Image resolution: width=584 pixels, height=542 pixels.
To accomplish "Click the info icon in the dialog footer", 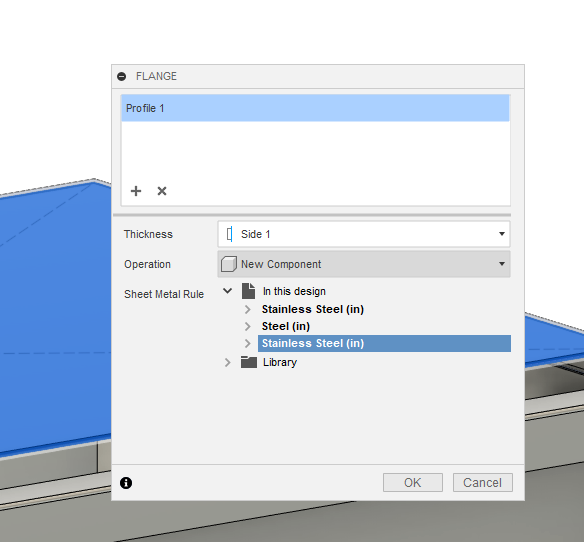I will click(x=126, y=483).
